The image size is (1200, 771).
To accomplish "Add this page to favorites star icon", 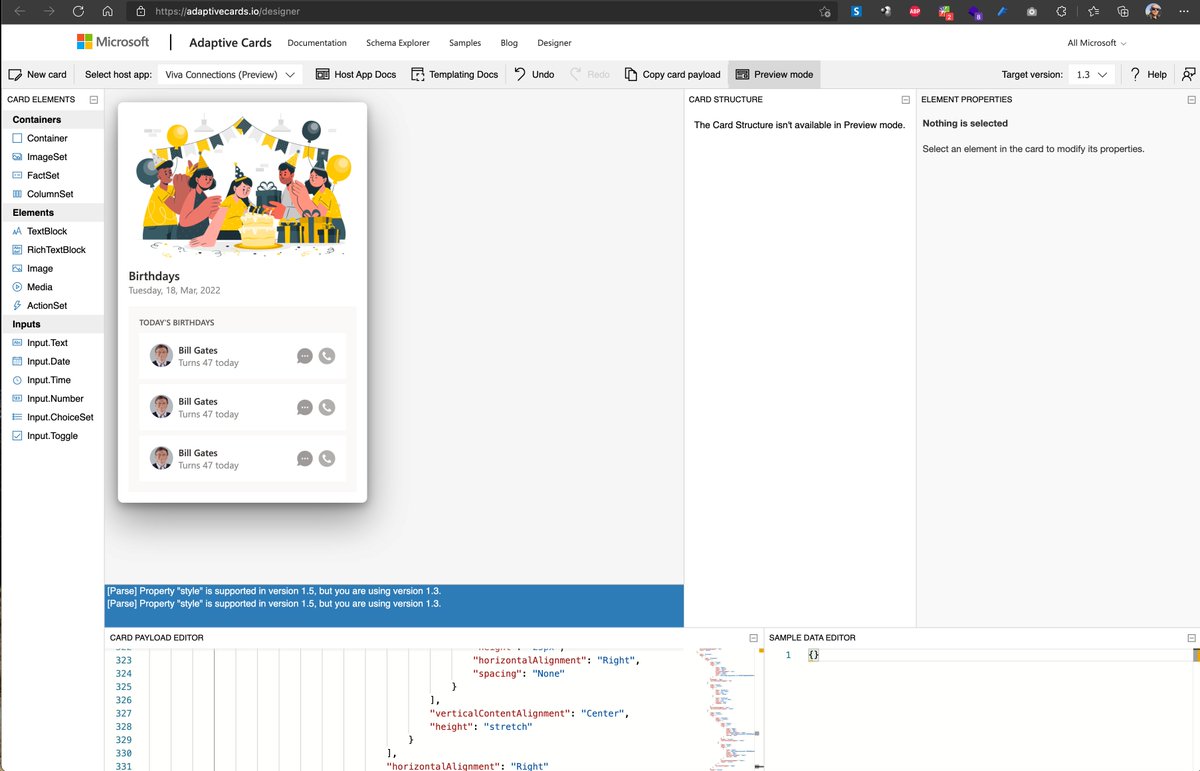I will pyautogui.click(x=824, y=12).
